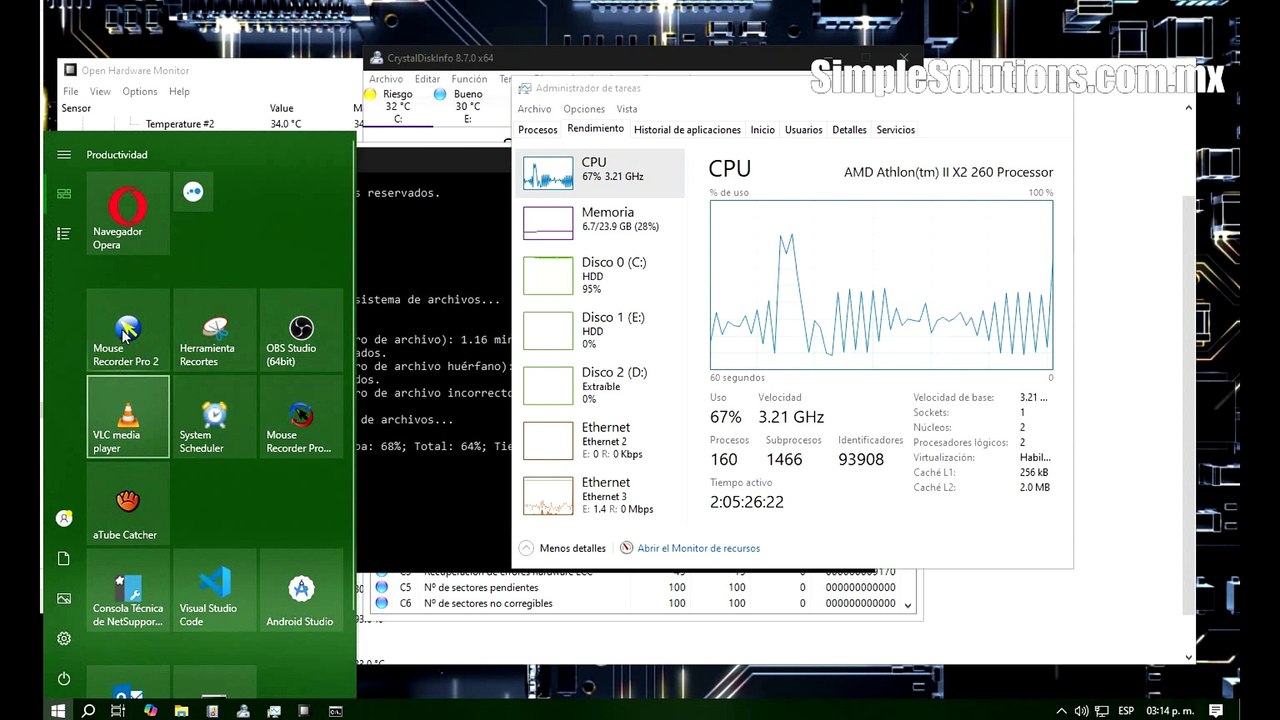Open Archivo menu in Task Manager

pos(535,109)
